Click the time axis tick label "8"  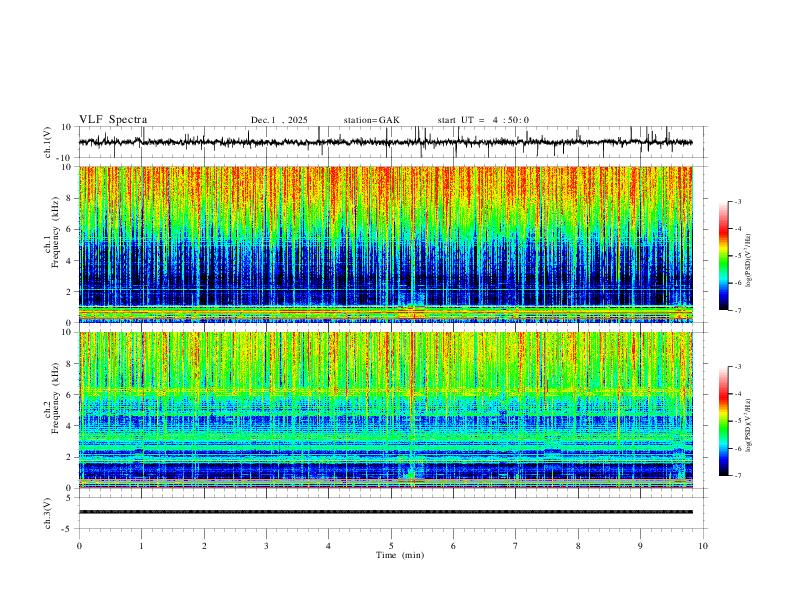click(578, 546)
